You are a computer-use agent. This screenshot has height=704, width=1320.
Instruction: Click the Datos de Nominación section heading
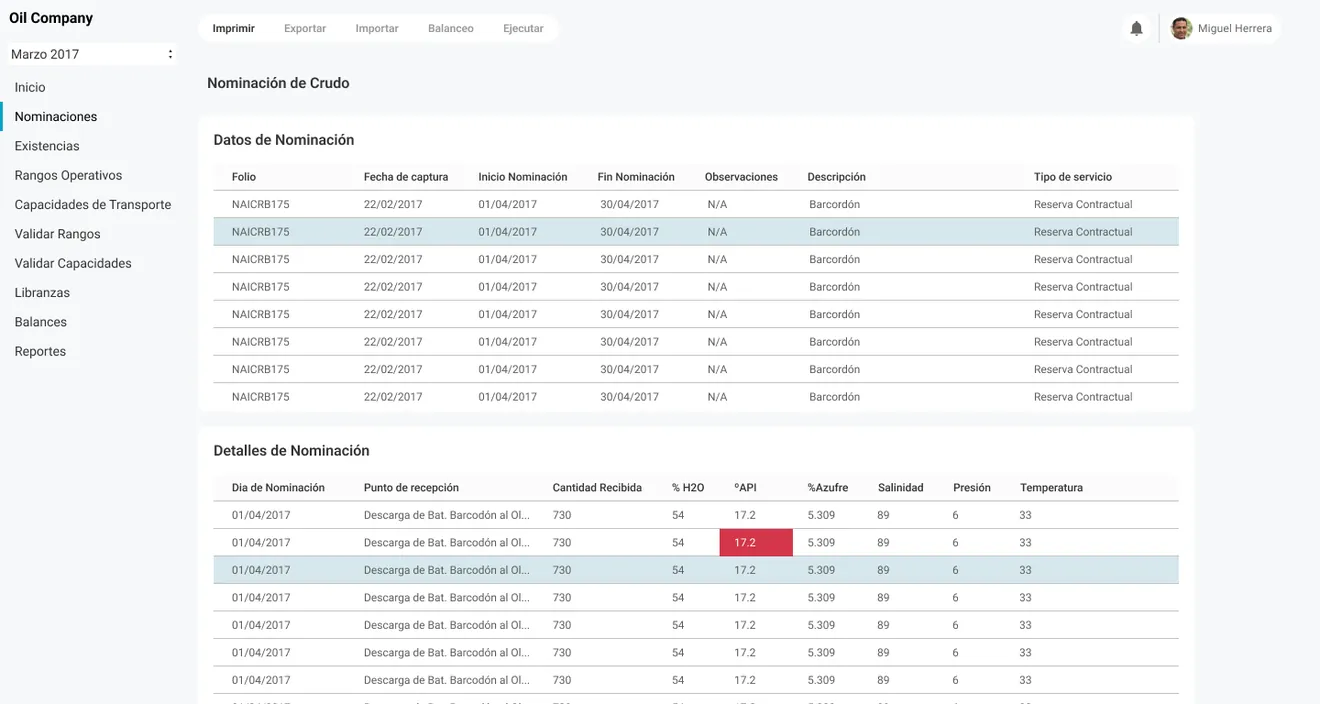tap(284, 140)
